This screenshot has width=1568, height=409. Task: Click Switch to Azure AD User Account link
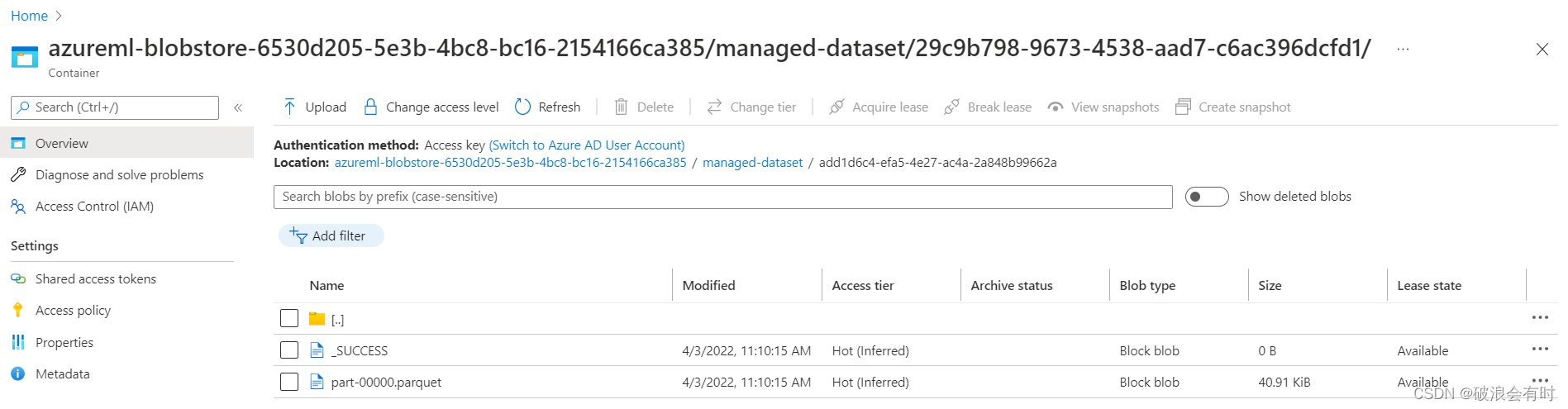coord(587,145)
